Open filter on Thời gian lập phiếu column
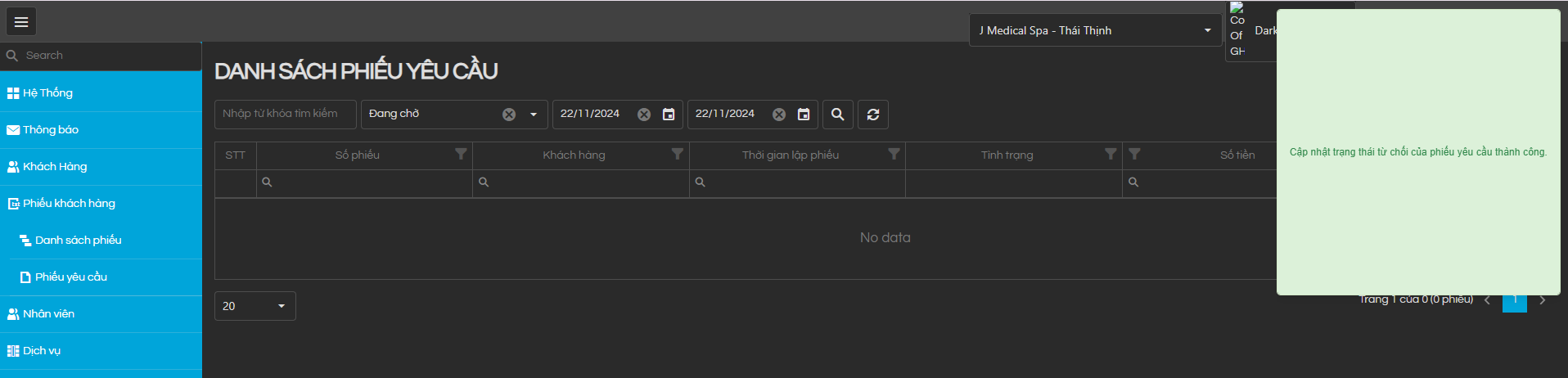1568x378 pixels. pyautogui.click(x=894, y=154)
